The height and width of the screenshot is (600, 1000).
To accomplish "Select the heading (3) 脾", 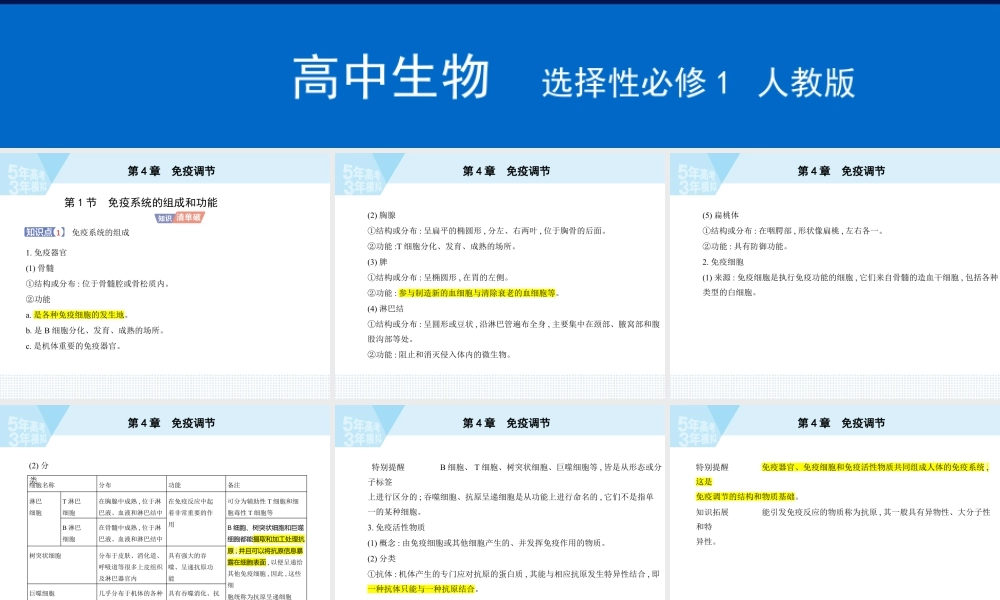I will pos(377,262).
